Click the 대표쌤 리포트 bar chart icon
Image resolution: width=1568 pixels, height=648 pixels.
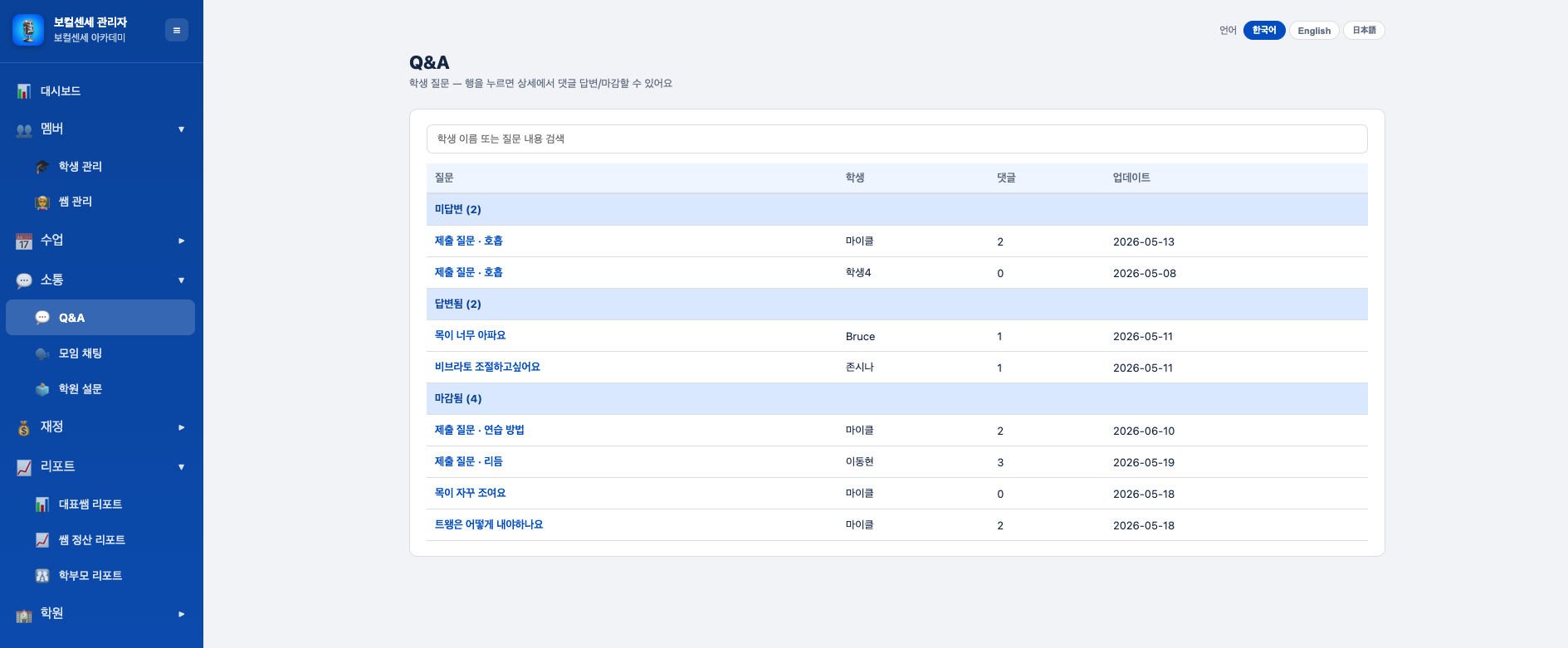coord(42,504)
